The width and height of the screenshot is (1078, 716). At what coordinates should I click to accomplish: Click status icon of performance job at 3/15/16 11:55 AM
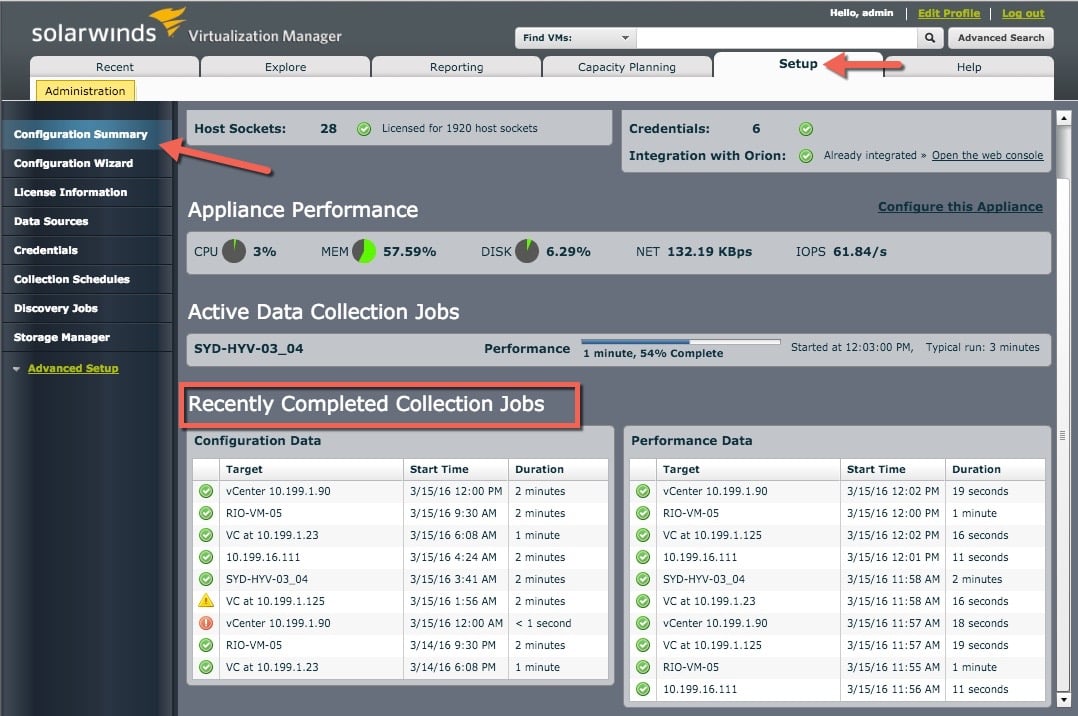643,667
